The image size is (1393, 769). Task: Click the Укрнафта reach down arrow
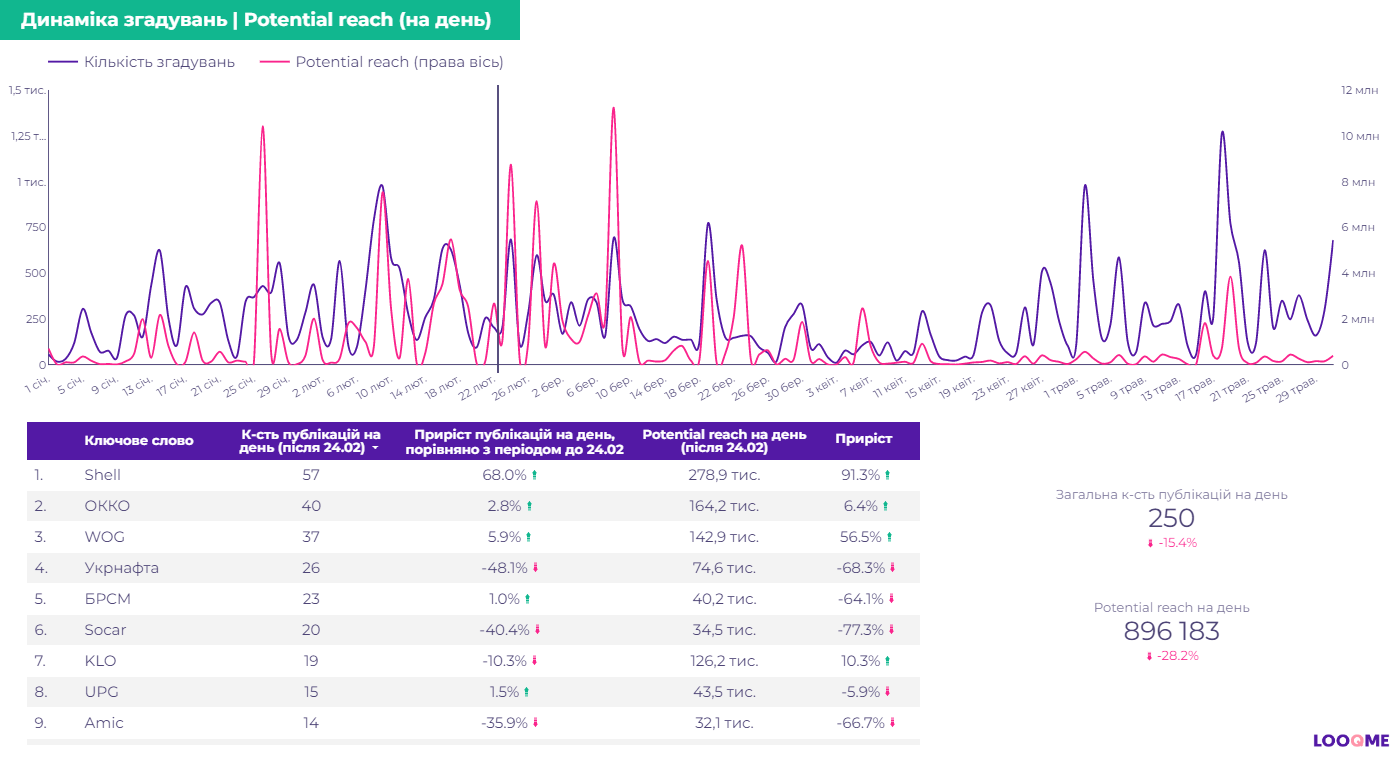point(892,568)
